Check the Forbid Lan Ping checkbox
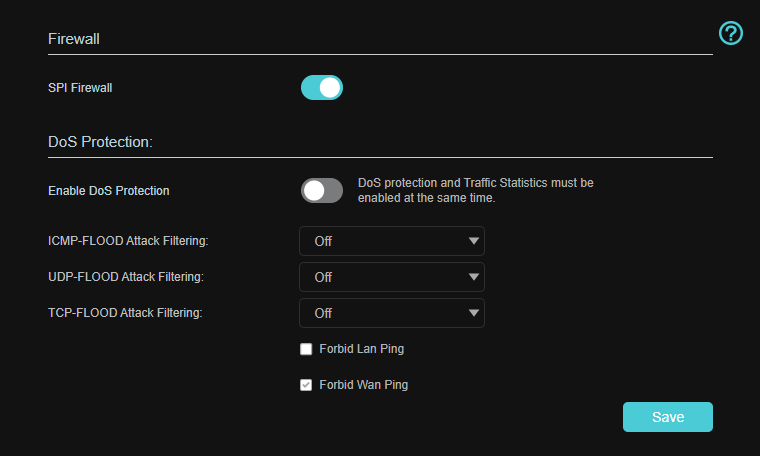The height and width of the screenshot is (456, 760). (306, 349)
